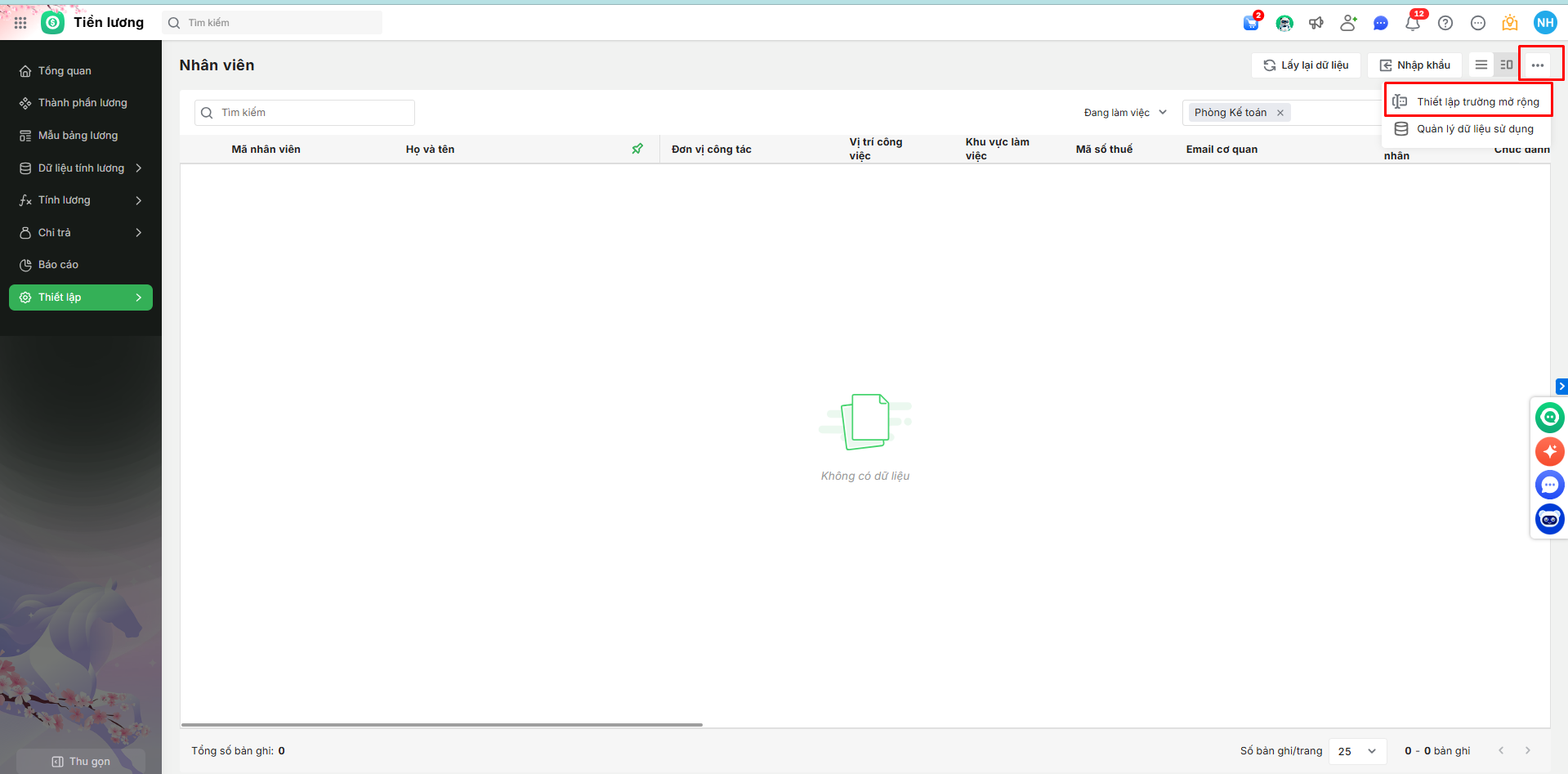Click the Mã nhân viên column header

click(266, 150)
